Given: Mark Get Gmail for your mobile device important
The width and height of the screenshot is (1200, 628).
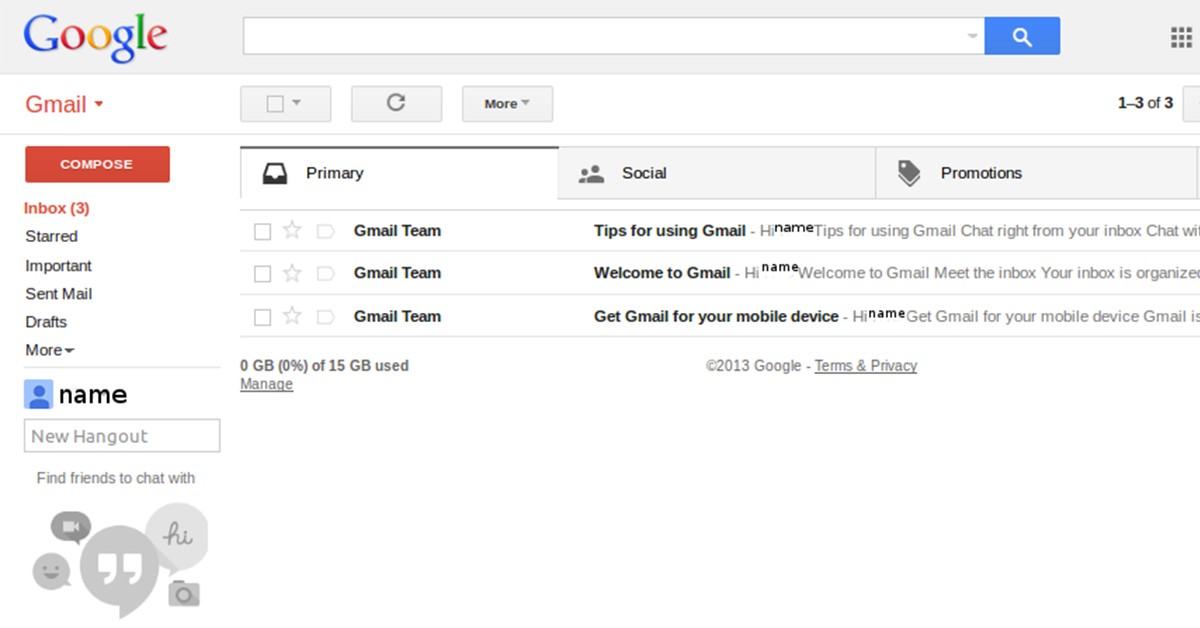Looking at the screenshot, I should point(325,317).
